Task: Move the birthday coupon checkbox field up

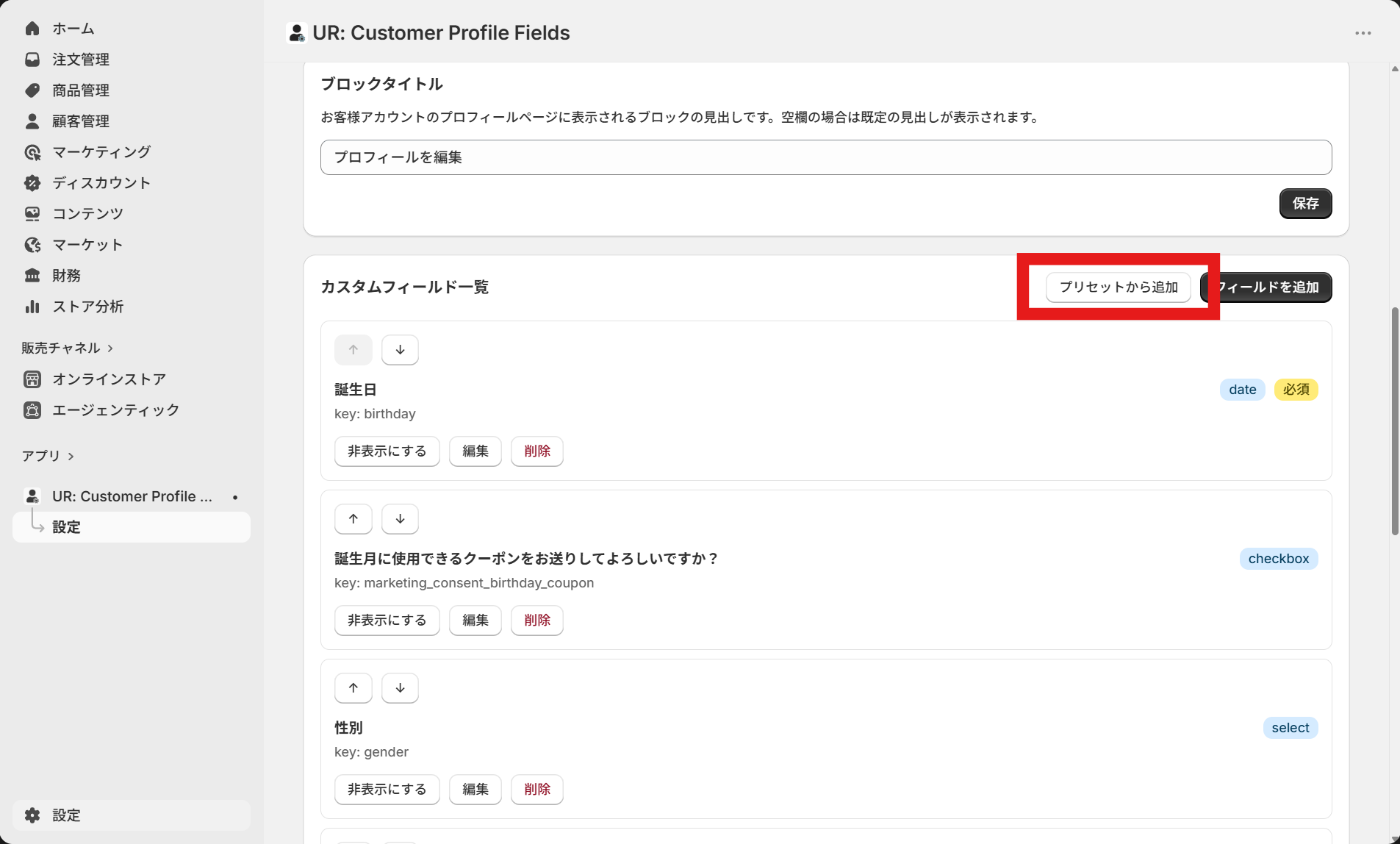Action: 353,519
